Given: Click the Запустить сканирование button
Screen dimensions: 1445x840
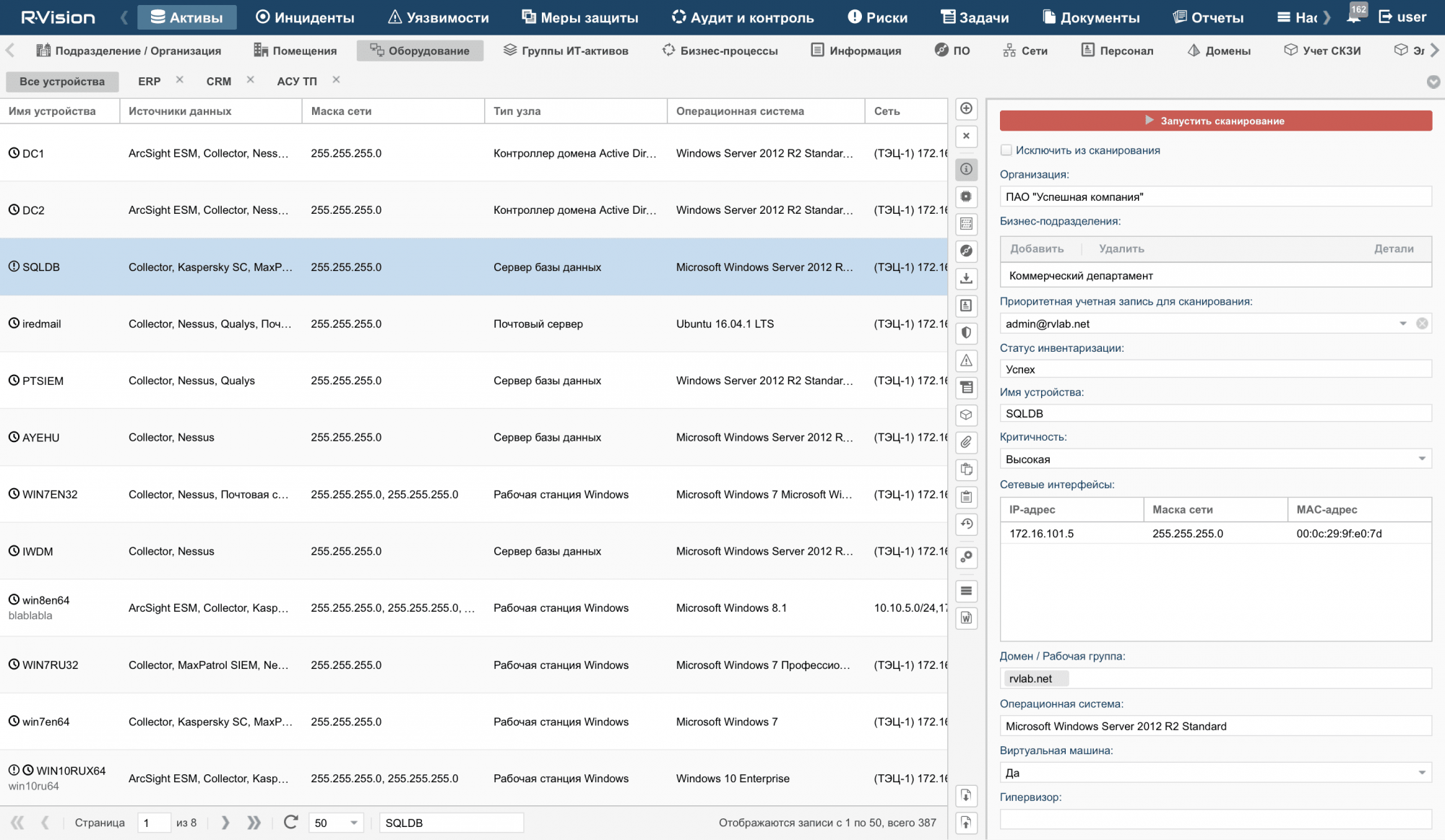Looking at the screenshot, I should [1215, 121].
